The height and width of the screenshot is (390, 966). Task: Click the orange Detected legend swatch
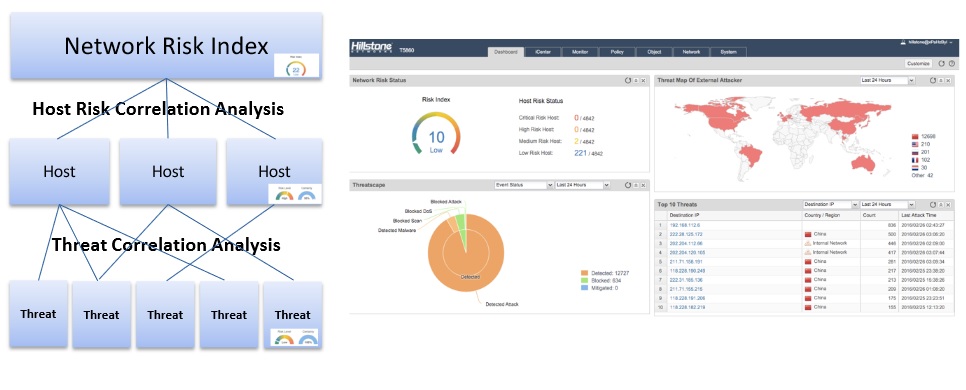coord(584,272)
